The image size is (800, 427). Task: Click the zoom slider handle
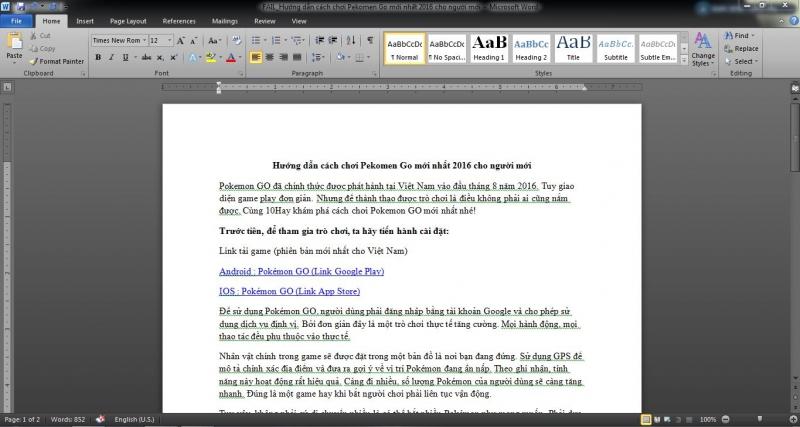pos(759,419)
